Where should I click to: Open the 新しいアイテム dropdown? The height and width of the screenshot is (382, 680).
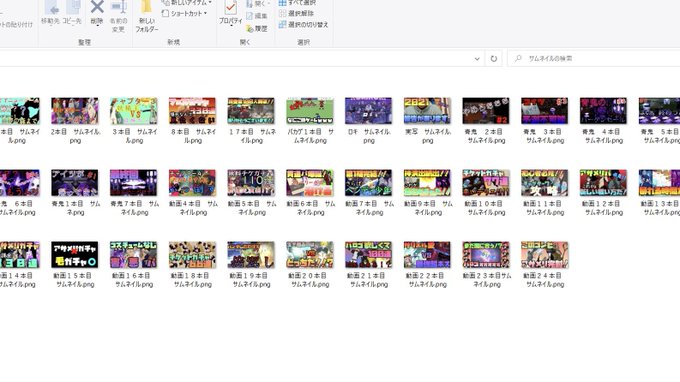coord(187,3)
